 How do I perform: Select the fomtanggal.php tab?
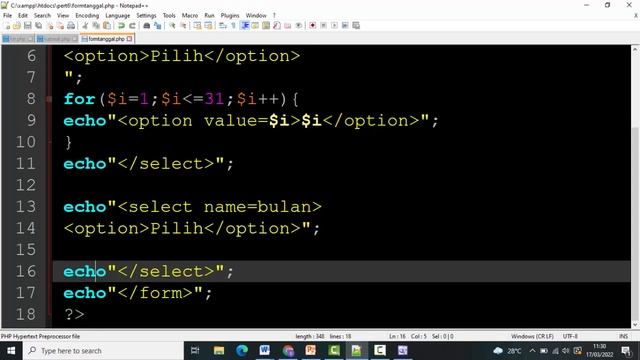(106, 39)
